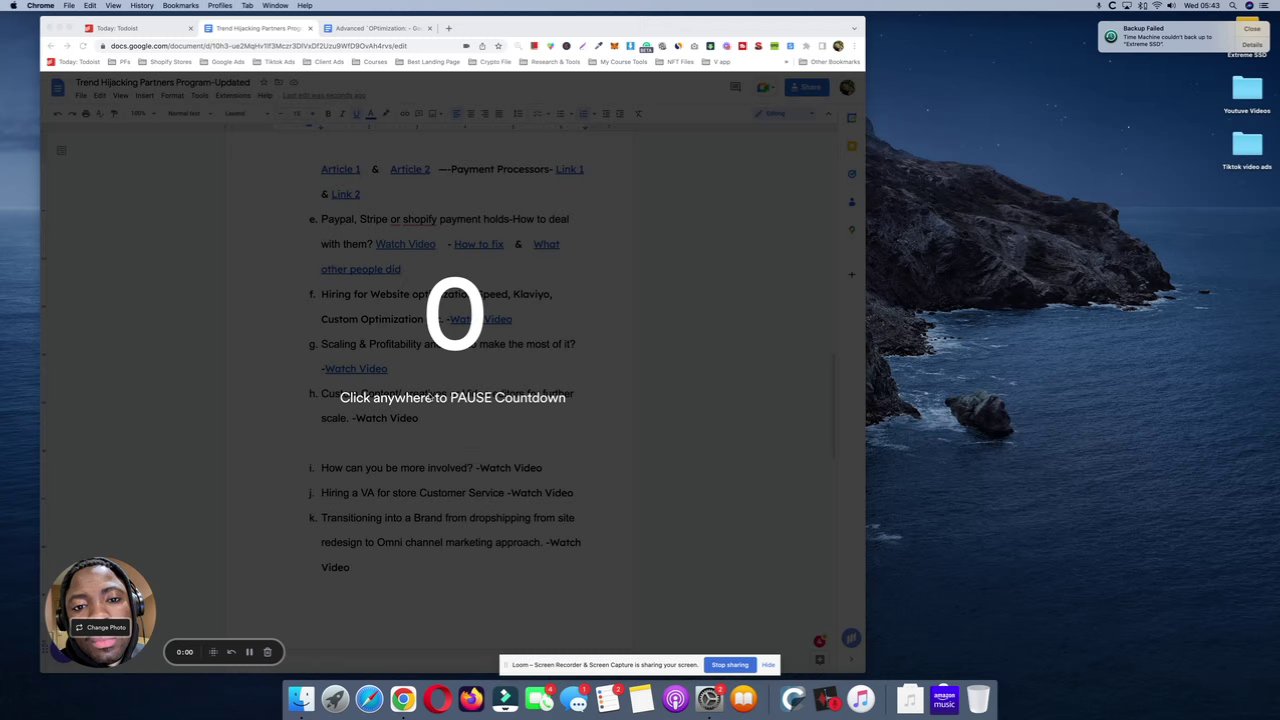This screenshot has width=1280, height=720.
Task: Open iTunes Music in the Dock
Action: [860, 698]
